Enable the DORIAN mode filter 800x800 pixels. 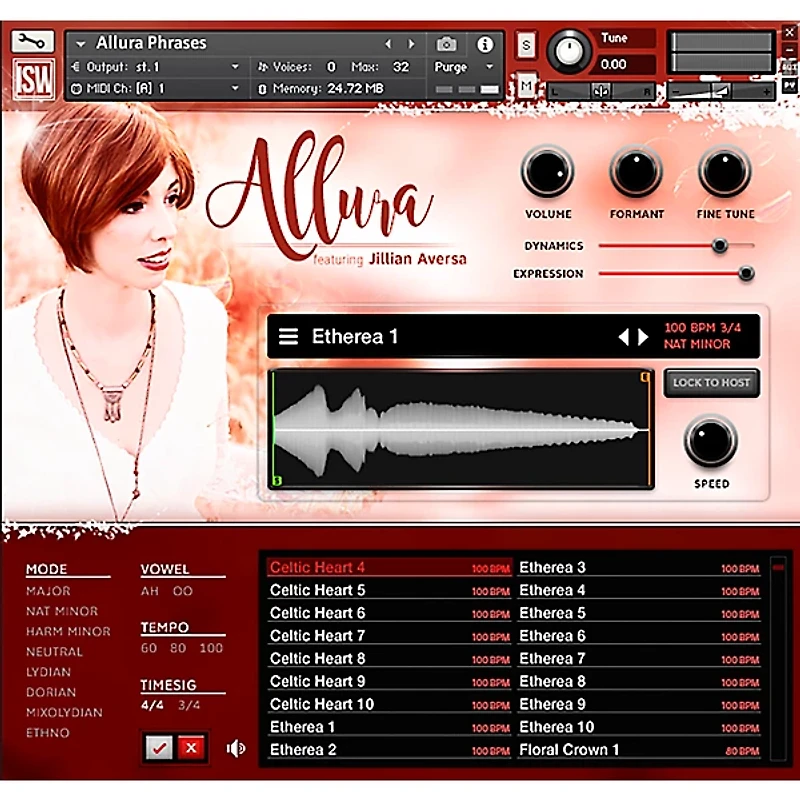[x=51, y=692]
